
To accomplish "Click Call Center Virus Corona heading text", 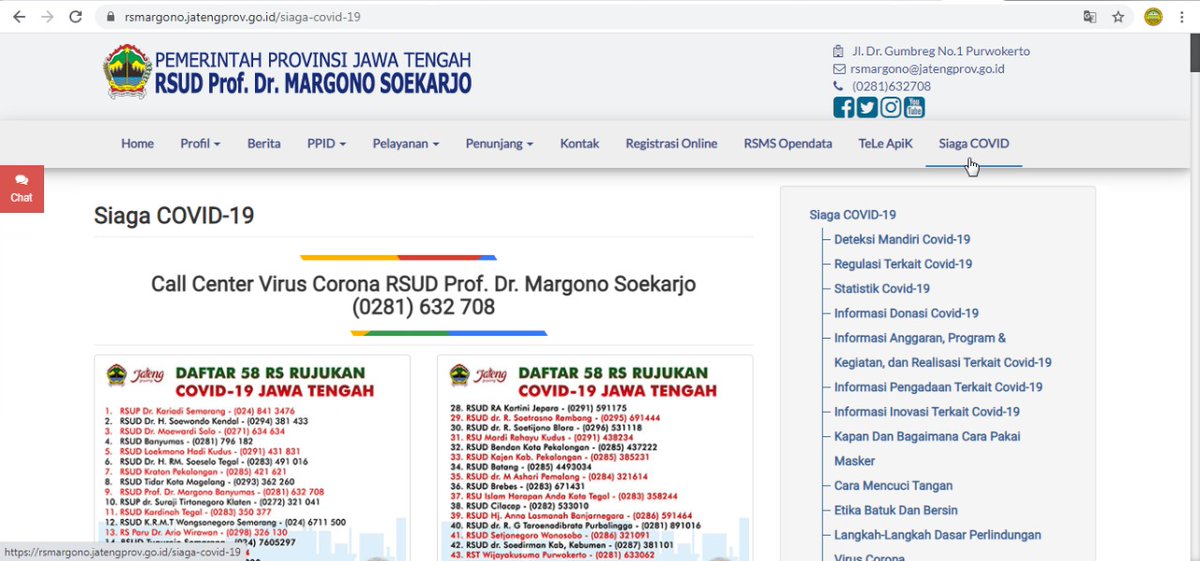I will coord(423,284).
